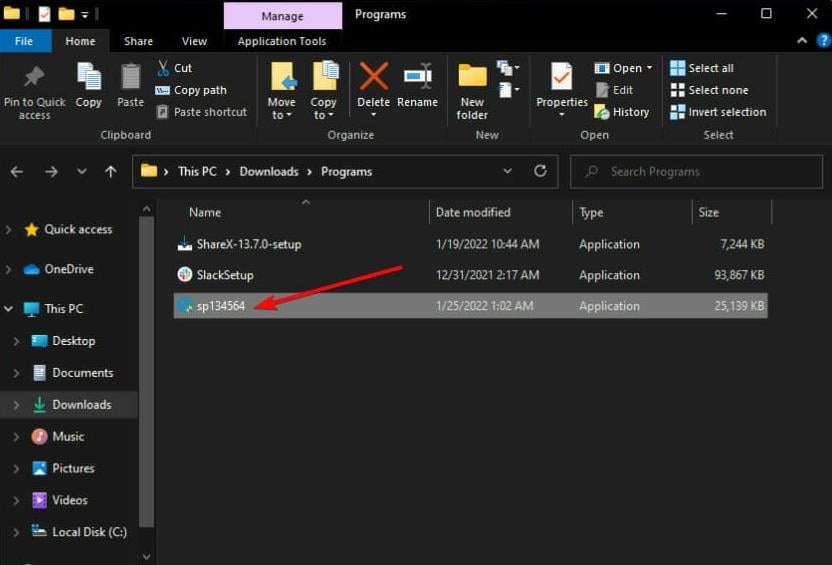Expand Quick access in navigation pane
The height and width of the screenshot is (565, 832).
point(8,230)
